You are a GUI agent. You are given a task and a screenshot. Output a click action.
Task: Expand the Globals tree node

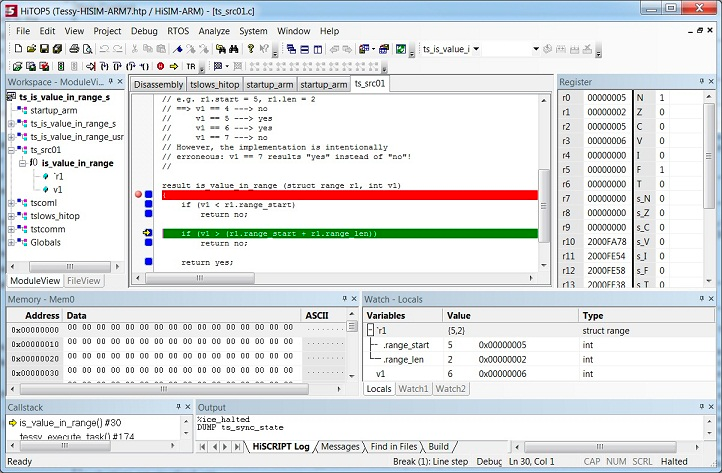coord(11,242)
